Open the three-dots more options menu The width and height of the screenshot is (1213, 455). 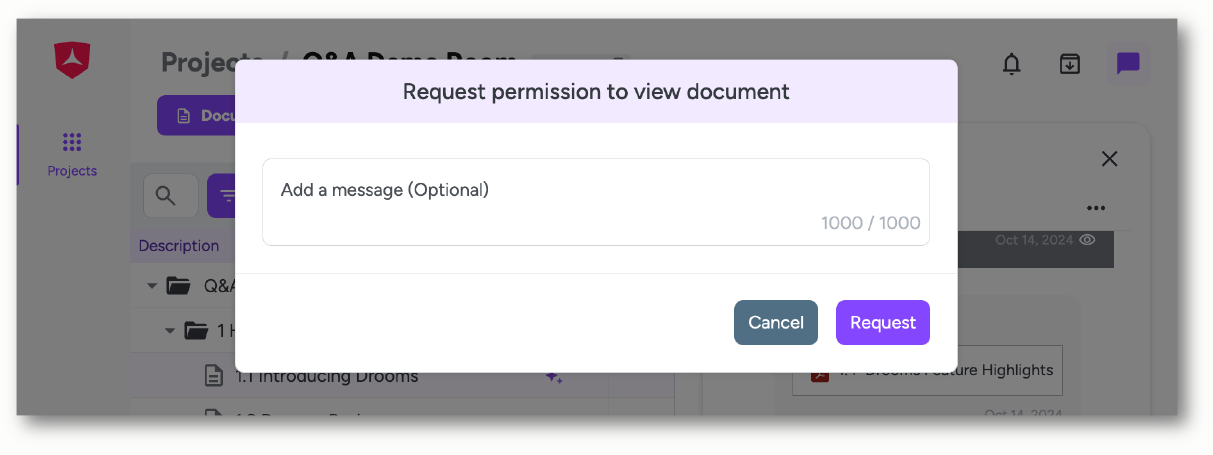pos(1096,208)
